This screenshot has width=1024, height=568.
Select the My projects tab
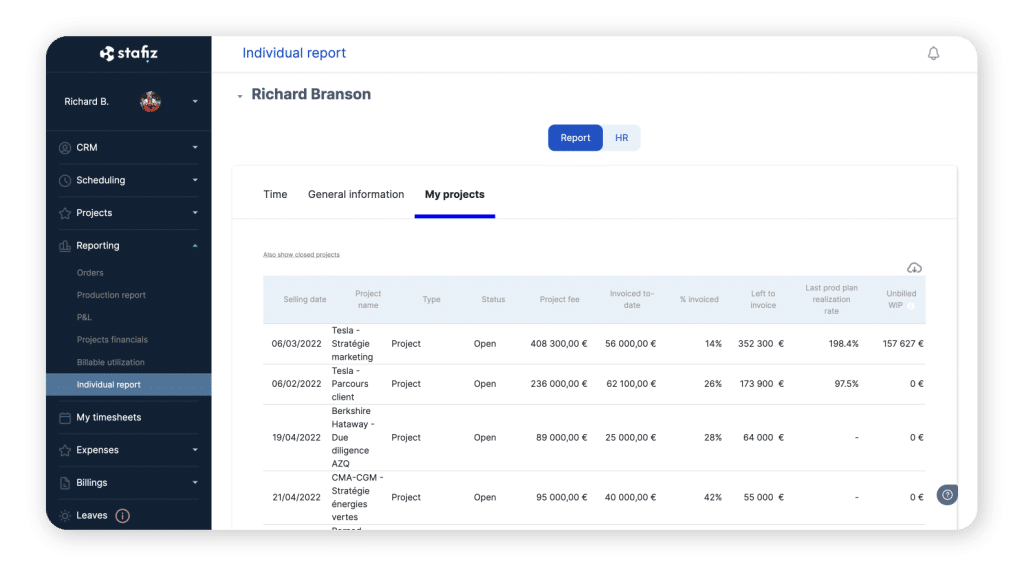tap(455, 195)
